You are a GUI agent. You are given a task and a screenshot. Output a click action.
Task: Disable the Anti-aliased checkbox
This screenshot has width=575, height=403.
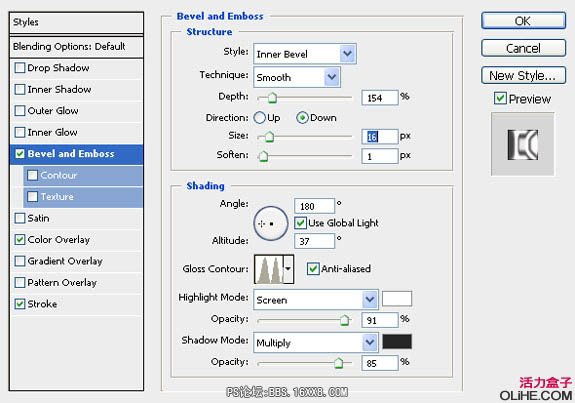tap(313, 268)
